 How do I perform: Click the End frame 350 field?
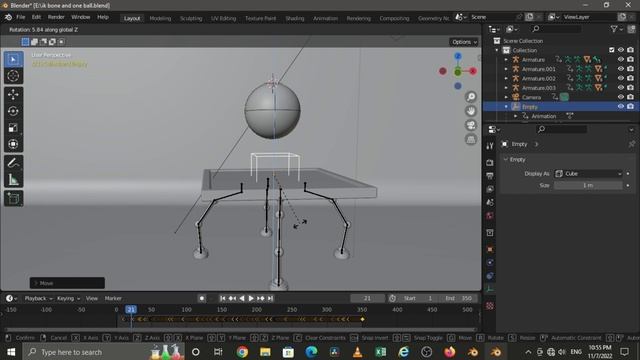(459, 298)
